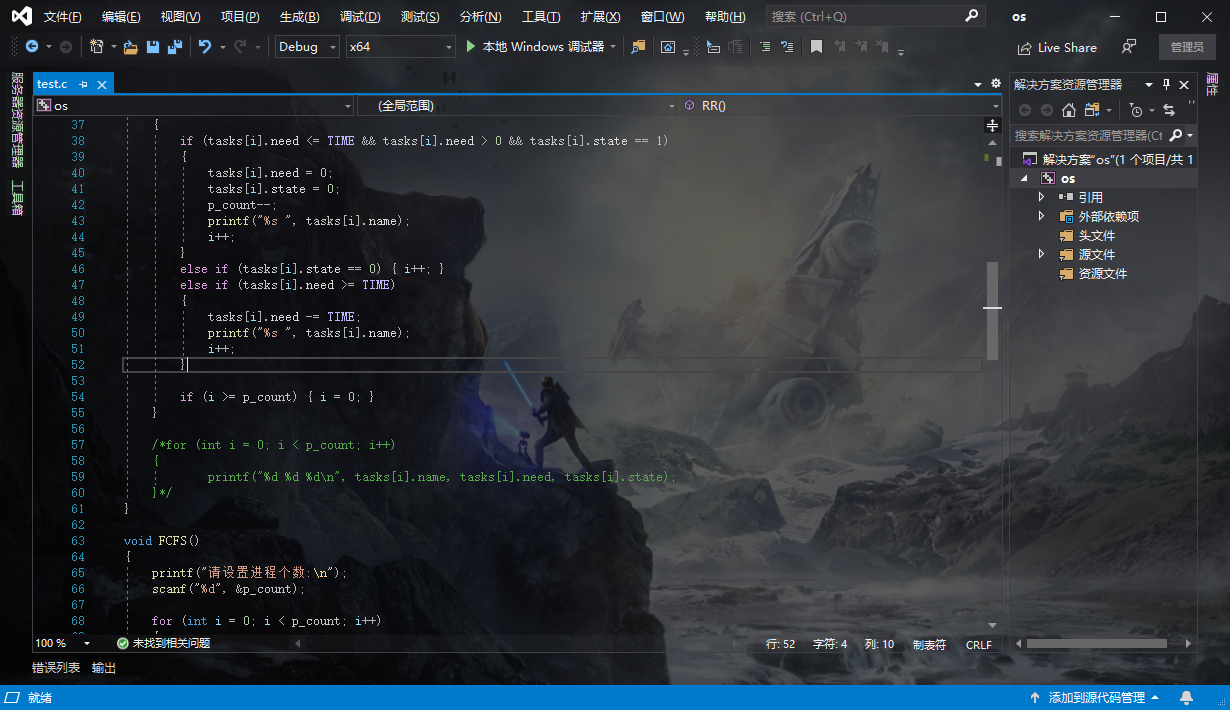The width and height of the screenshot is (1230, 710).
Task: Open the 编辑(E) menu
Action: (121, 17)
